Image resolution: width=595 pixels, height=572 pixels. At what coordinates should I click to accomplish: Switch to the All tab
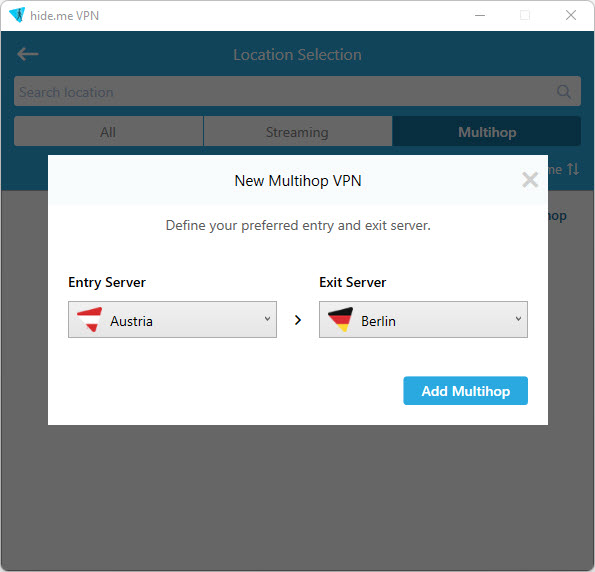click(x=109, y=131)
